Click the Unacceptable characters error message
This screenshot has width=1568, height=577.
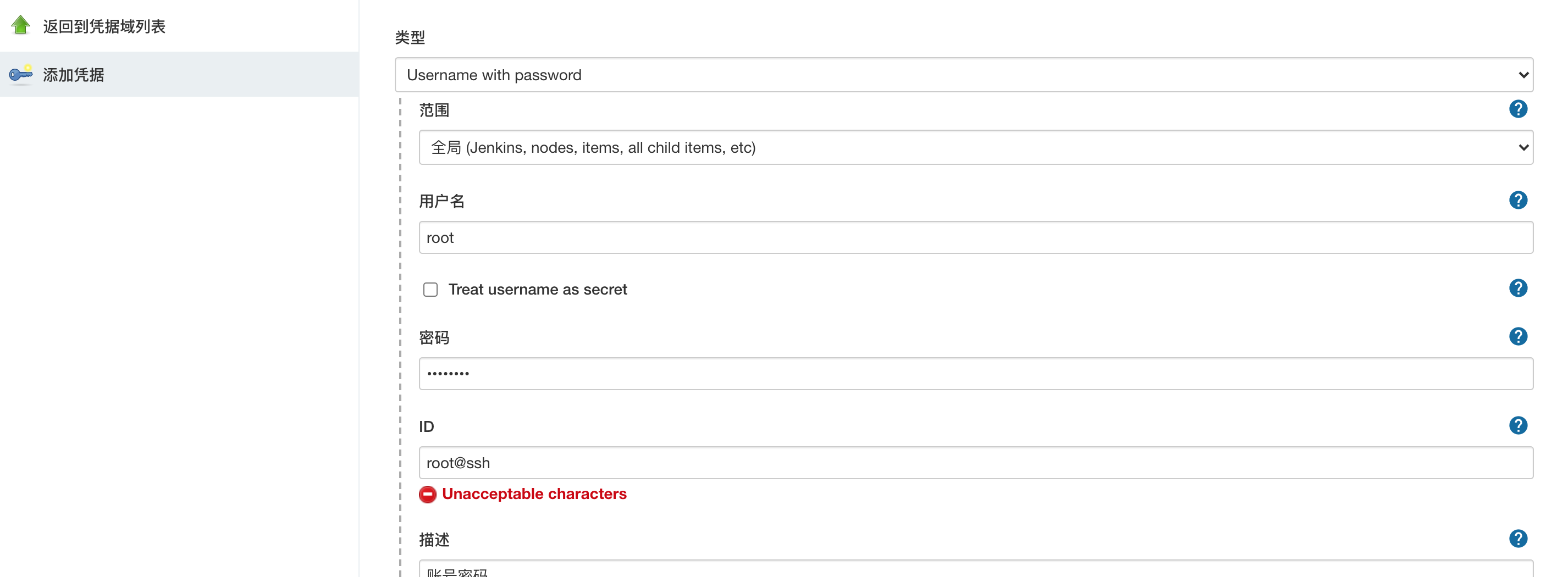coord(534,494)
